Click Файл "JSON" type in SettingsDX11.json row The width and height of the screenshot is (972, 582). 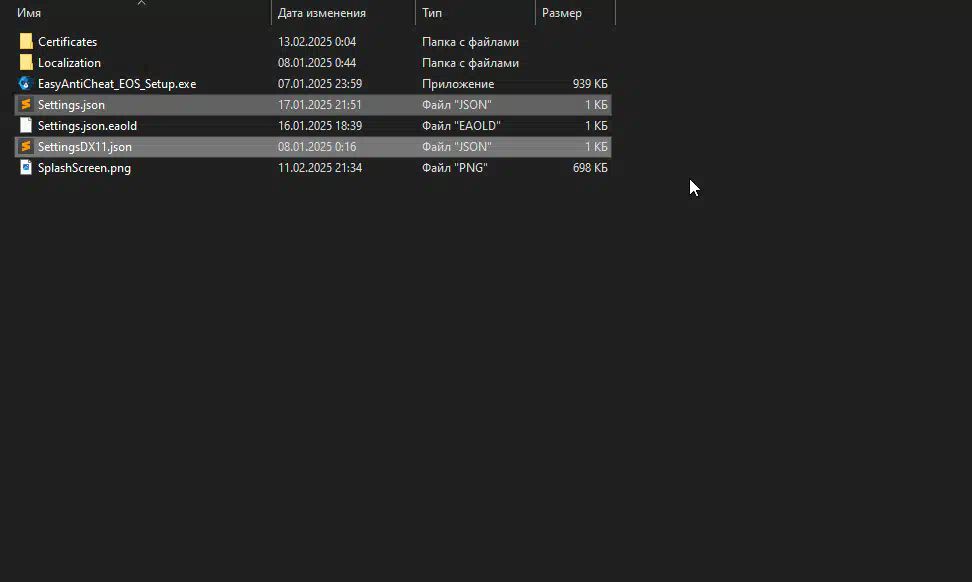coord(457,147)
